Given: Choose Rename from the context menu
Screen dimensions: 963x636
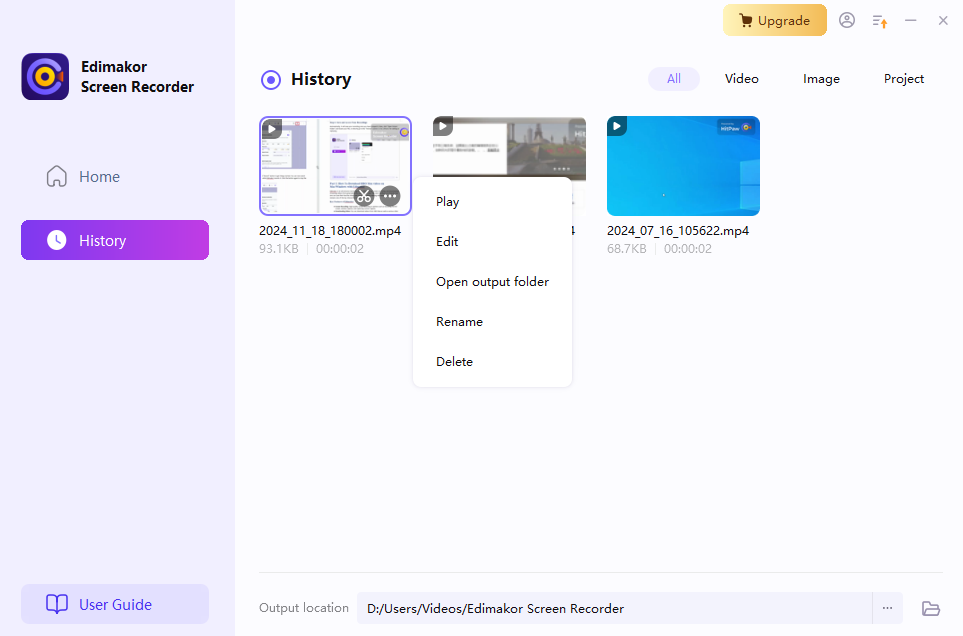Looking at the screenshot, I should click(x=459, y=322).
